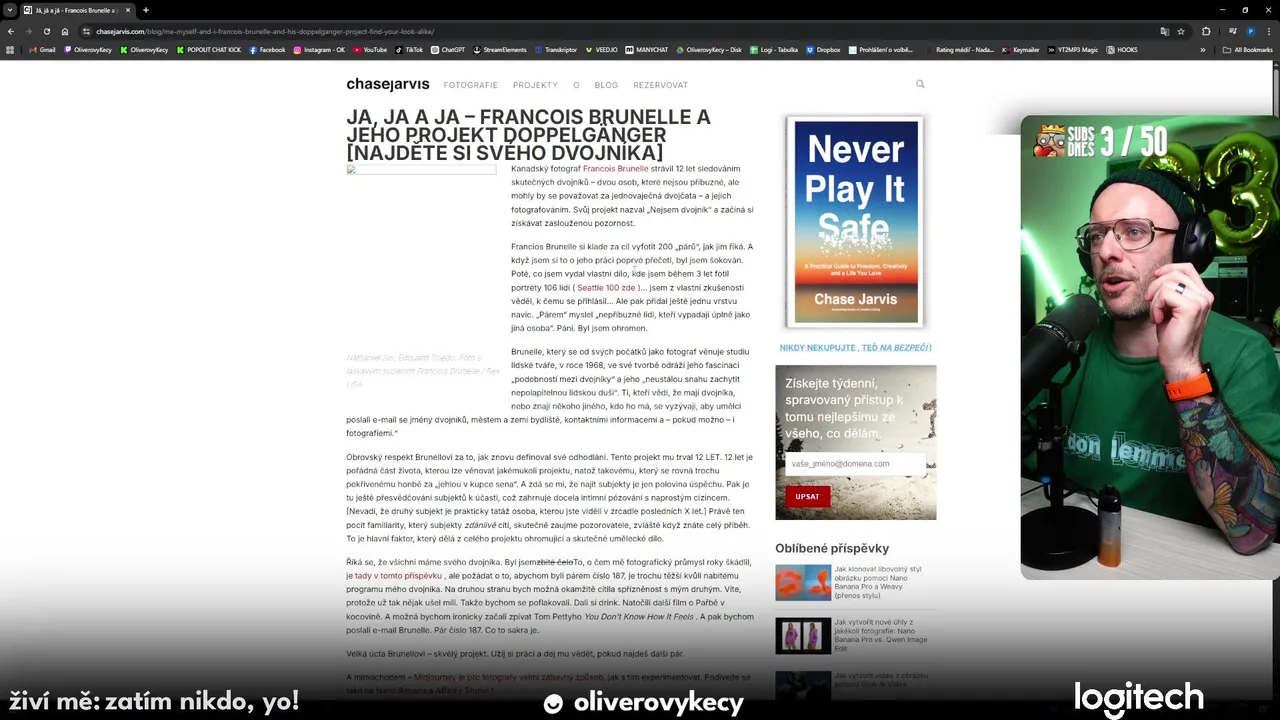This screenshot has width=1280, height=720.
Task: Click the article headline 'JA, JA A JA'
Action: pos(528,135)
